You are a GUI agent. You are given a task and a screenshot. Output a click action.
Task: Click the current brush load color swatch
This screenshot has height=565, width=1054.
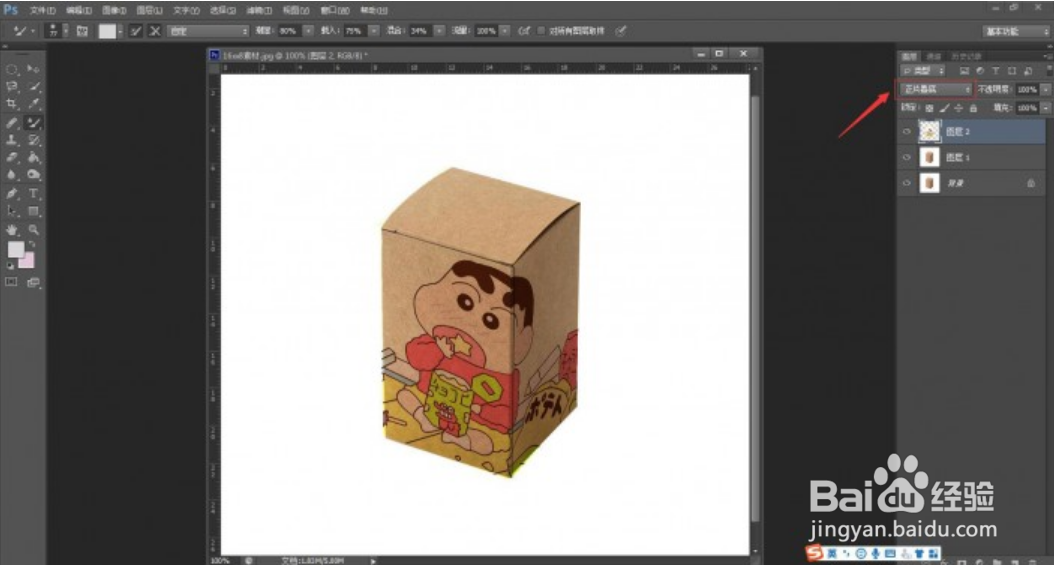pos(108,31)
